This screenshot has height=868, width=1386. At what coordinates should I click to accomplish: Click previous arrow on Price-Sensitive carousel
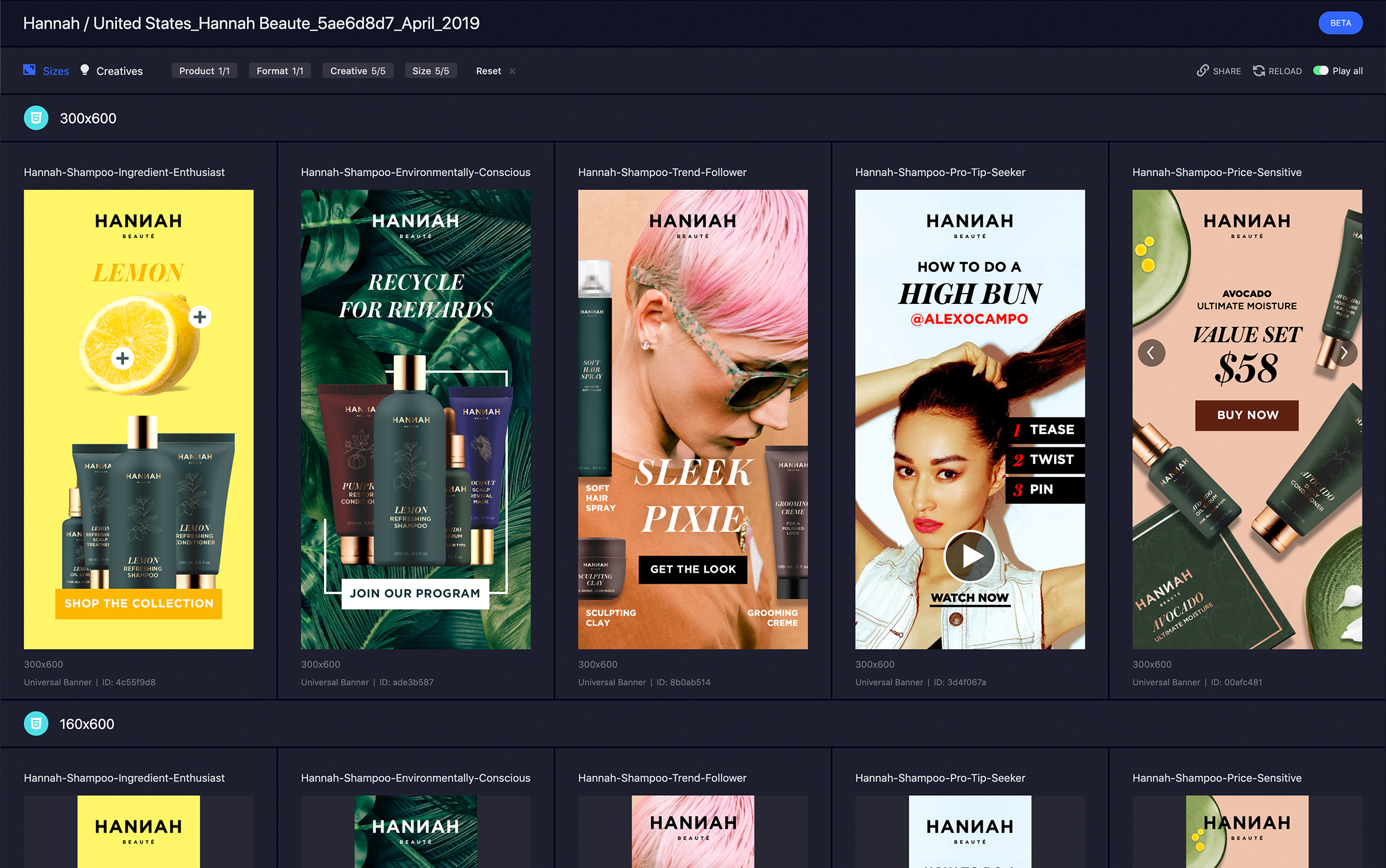pyautogui.click(x=1151, y=353)
